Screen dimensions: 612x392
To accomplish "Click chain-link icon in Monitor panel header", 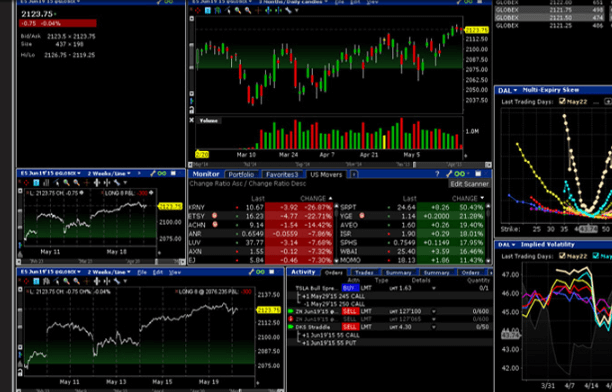I will tap(460, 174).
